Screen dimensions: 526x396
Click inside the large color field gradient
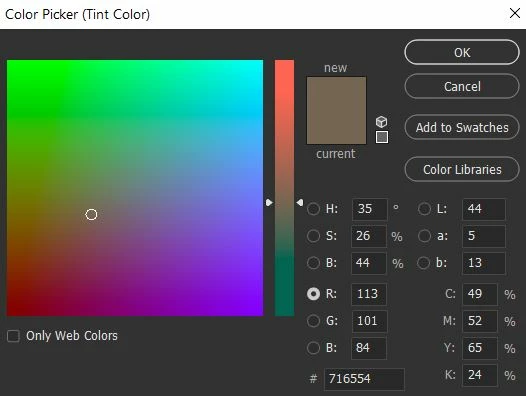(x=135, y=188)
